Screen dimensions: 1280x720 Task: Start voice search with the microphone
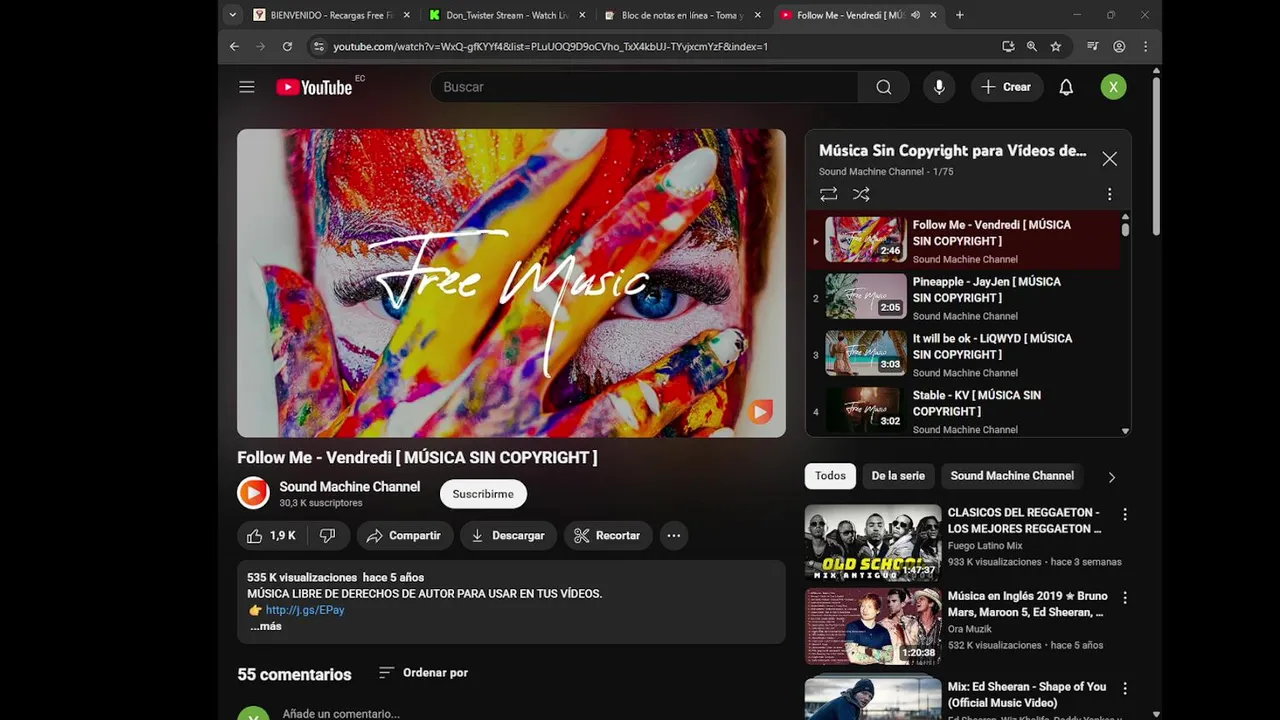tap(939, 87)
